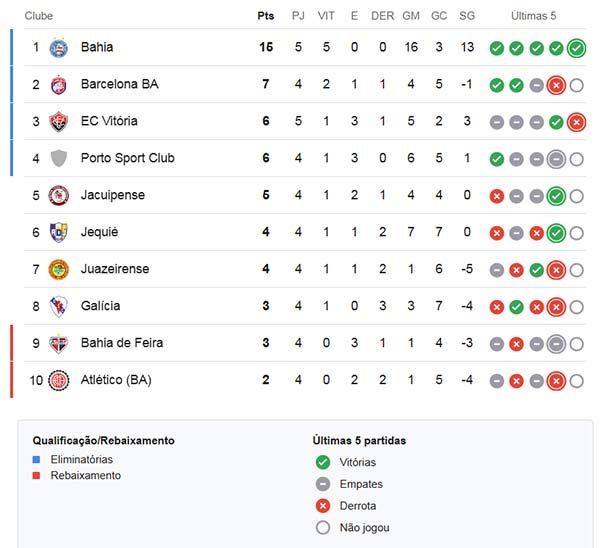Viewport: 600px width, 548px height.
Task: Click the EC Vitória club crest
Action: click(x=59, y=121)
